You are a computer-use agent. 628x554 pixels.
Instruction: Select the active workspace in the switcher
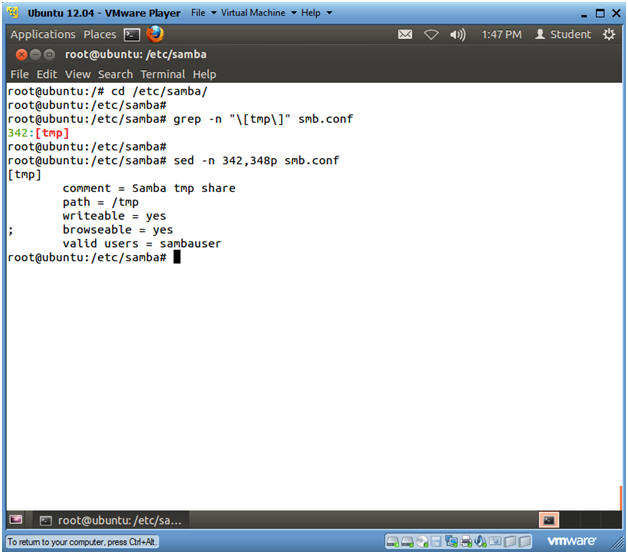tap(549, 520)
